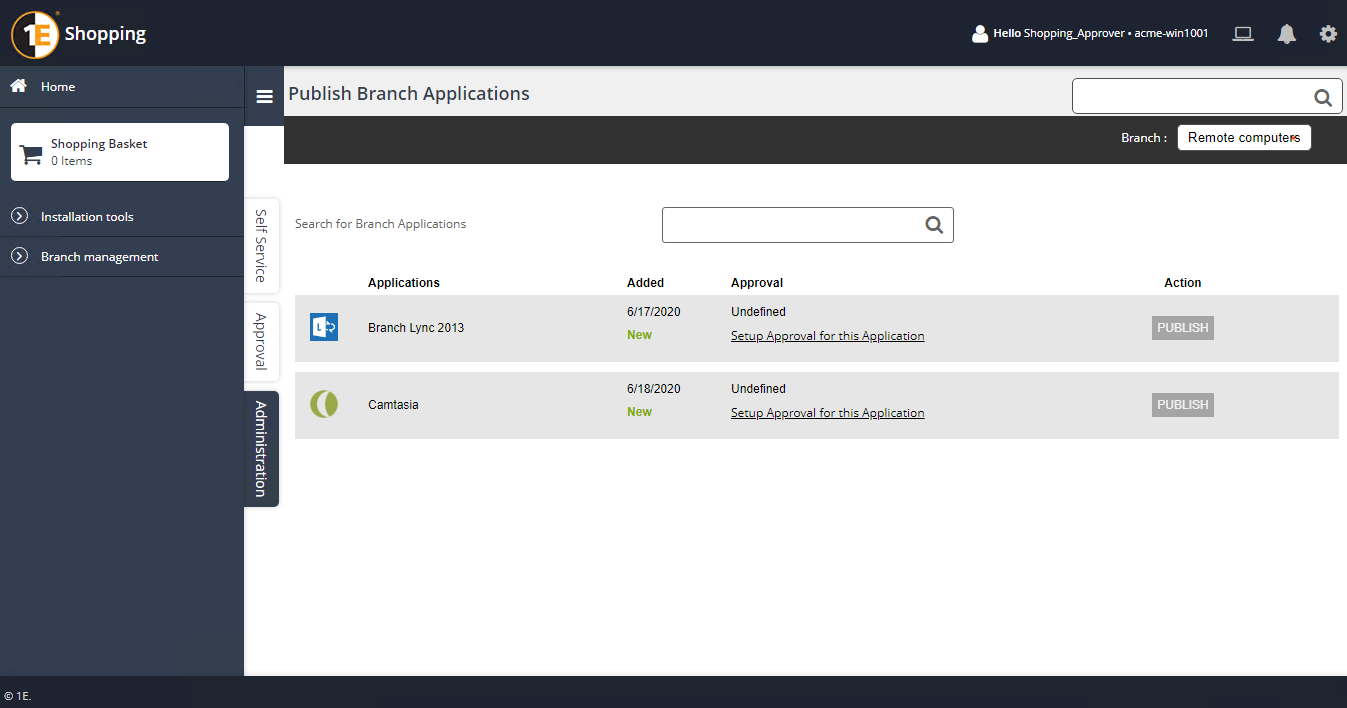Publish the Branch Lync 2013 application
The image size is (1347, 708).
(1182, 328)
